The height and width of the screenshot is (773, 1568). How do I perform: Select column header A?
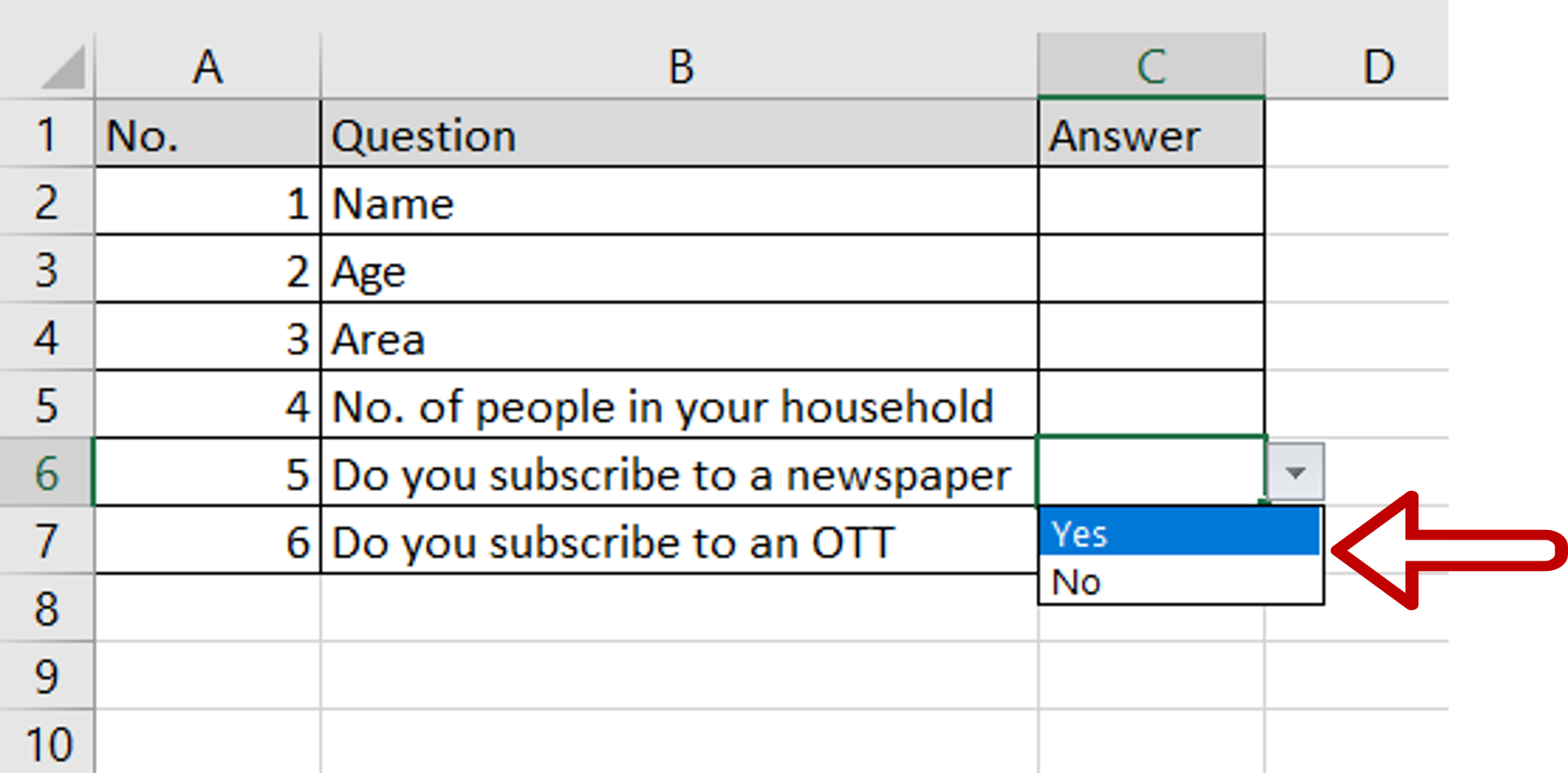click(208, 67)
